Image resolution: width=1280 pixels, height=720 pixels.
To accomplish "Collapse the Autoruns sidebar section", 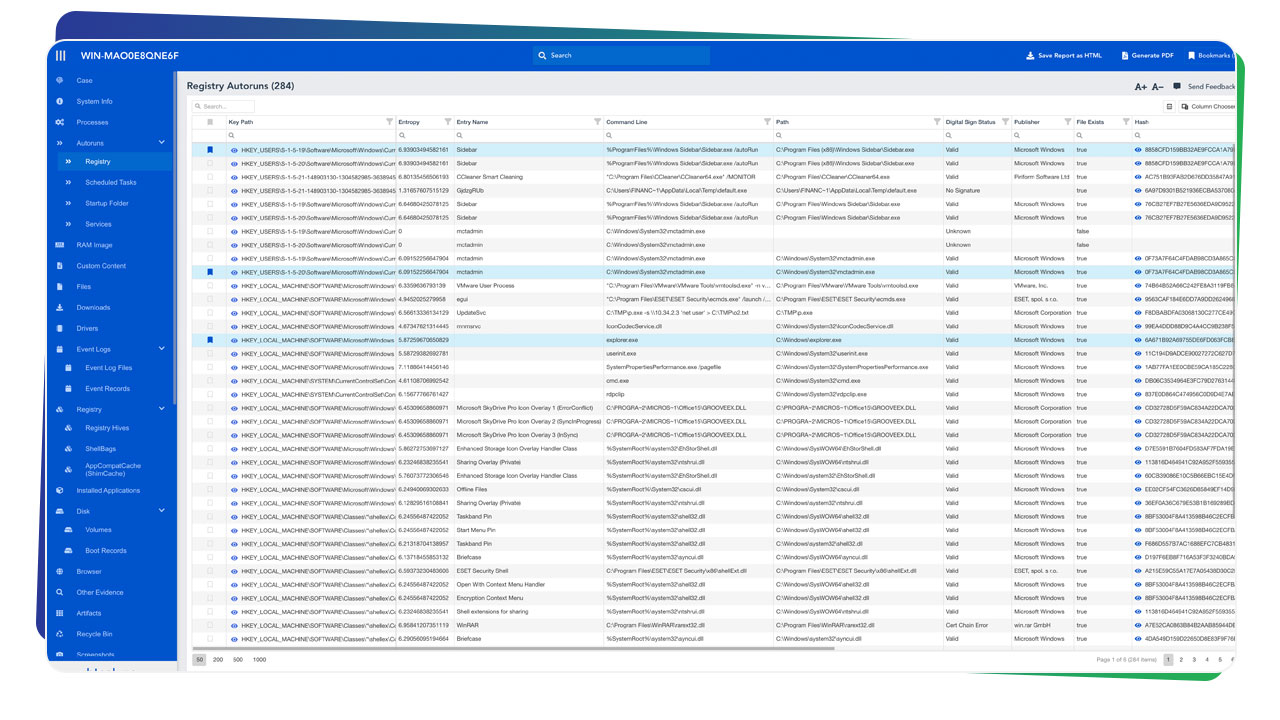I will click(x=162, y=143).
